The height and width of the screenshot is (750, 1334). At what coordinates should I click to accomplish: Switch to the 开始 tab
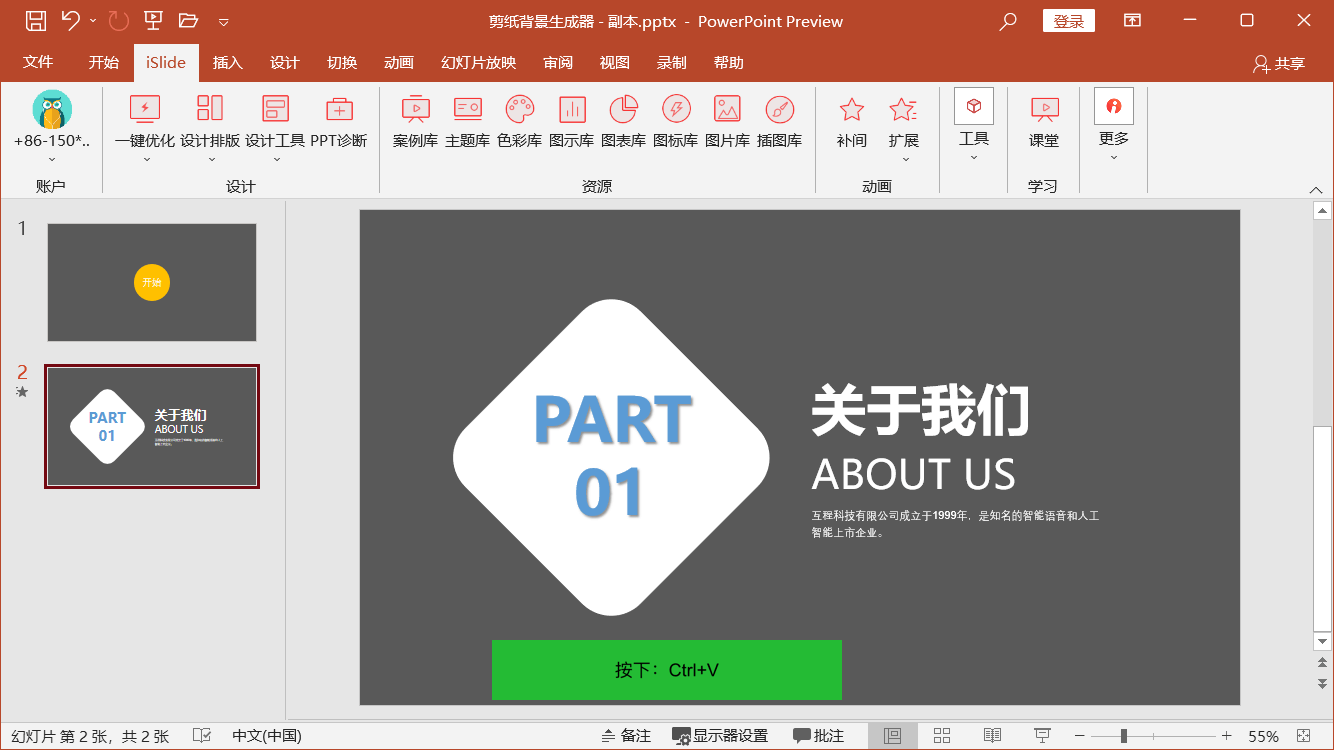coord(103,62)
